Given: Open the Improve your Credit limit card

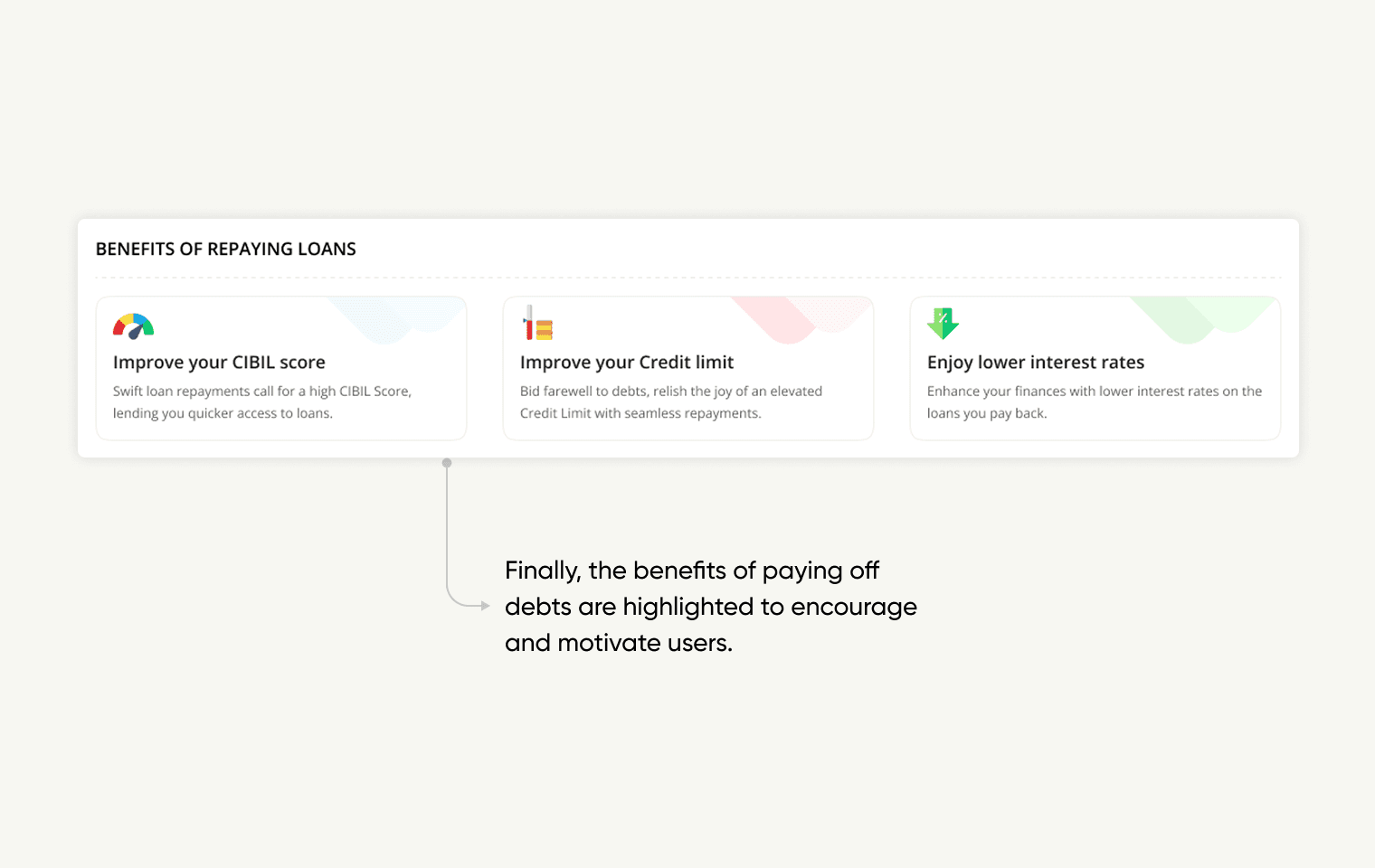Looking at the screenshot, I should coord(688,368).
